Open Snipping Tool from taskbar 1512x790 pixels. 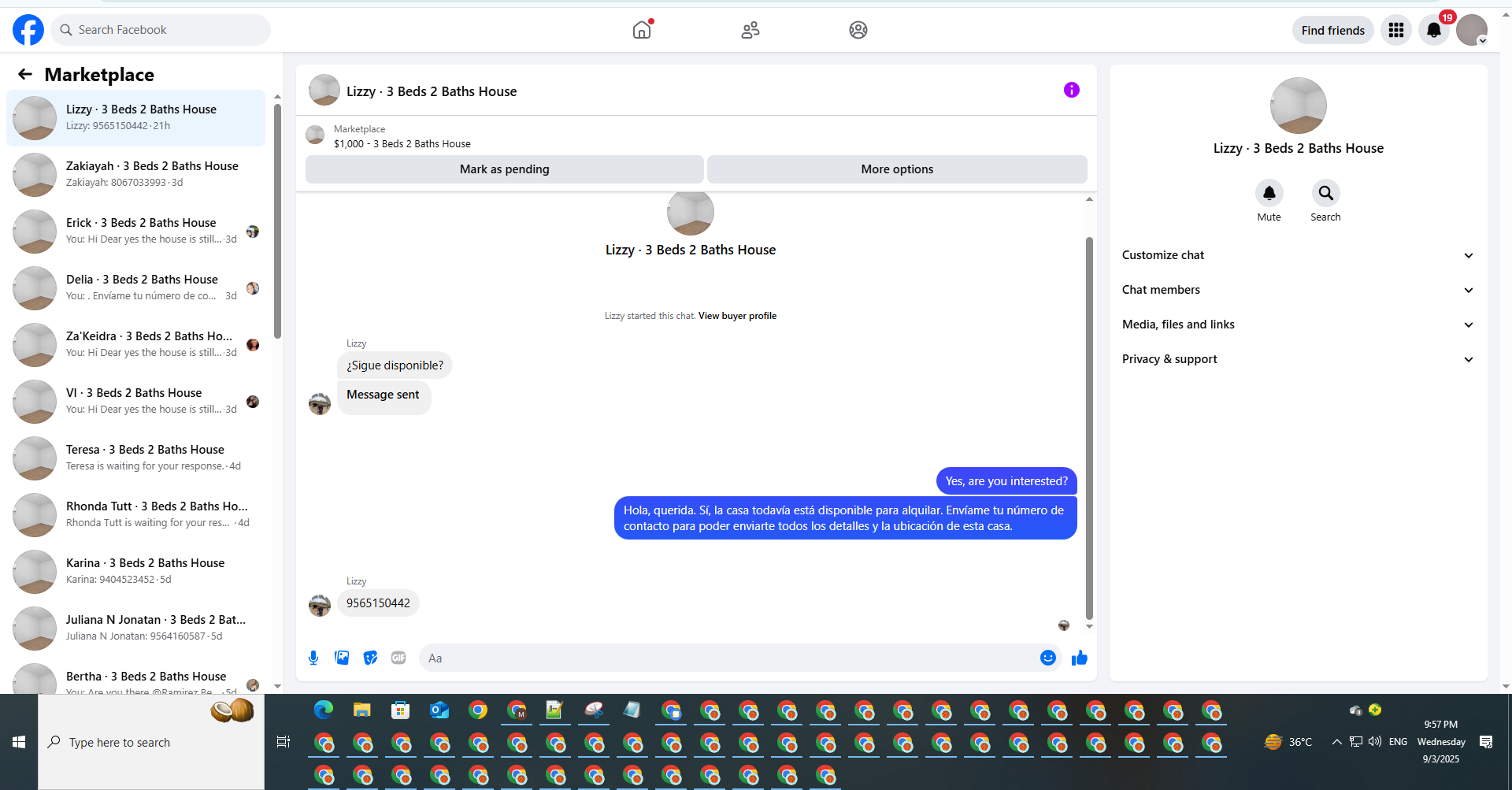594,710
